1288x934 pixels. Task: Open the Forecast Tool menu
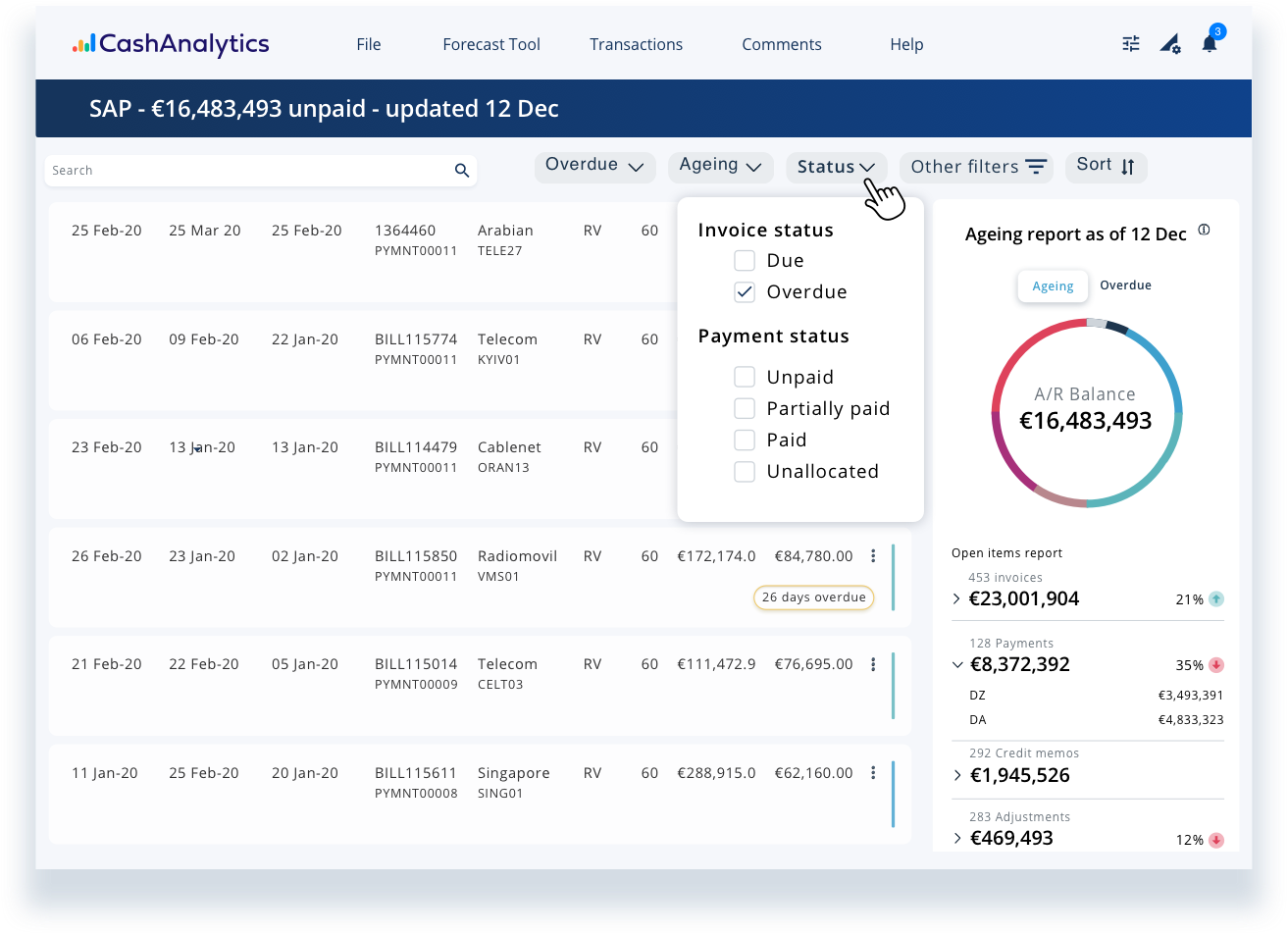[x=491, y=44]
